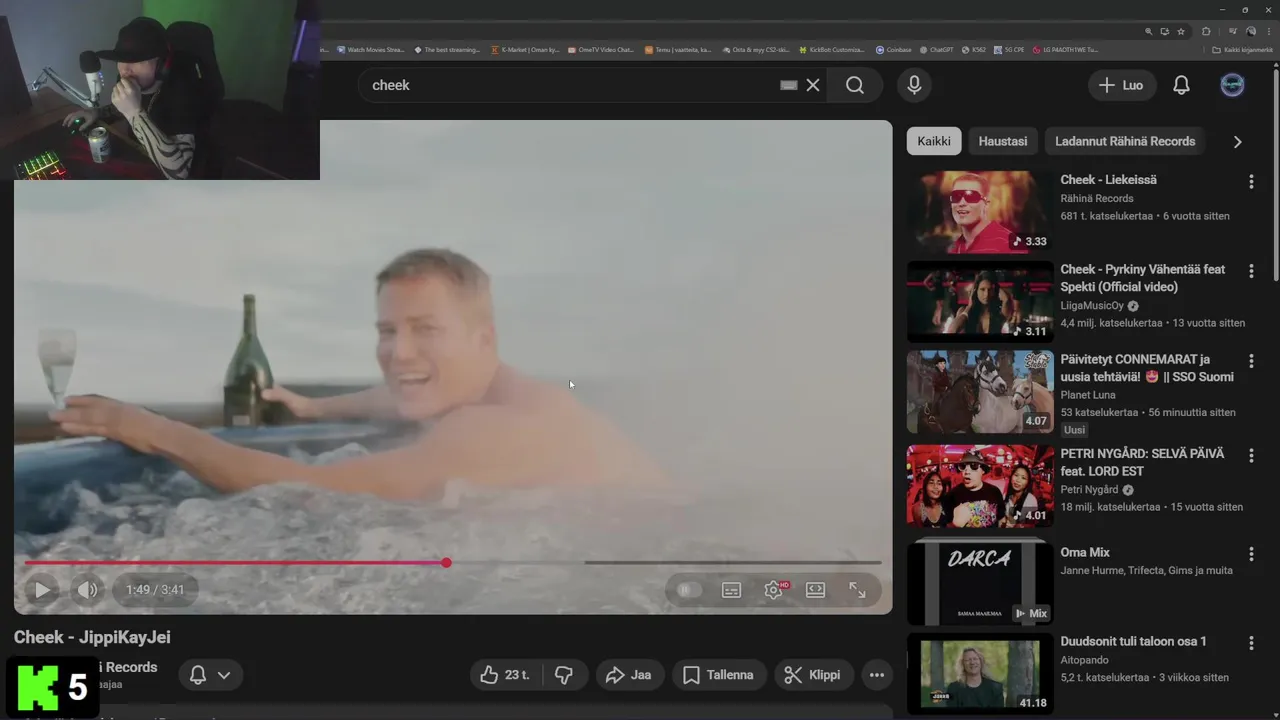Open options for the SELVÄ PÄIVÄ video
The height and width of the screenshot is (720, 1280).
[x=1251, y=455]
